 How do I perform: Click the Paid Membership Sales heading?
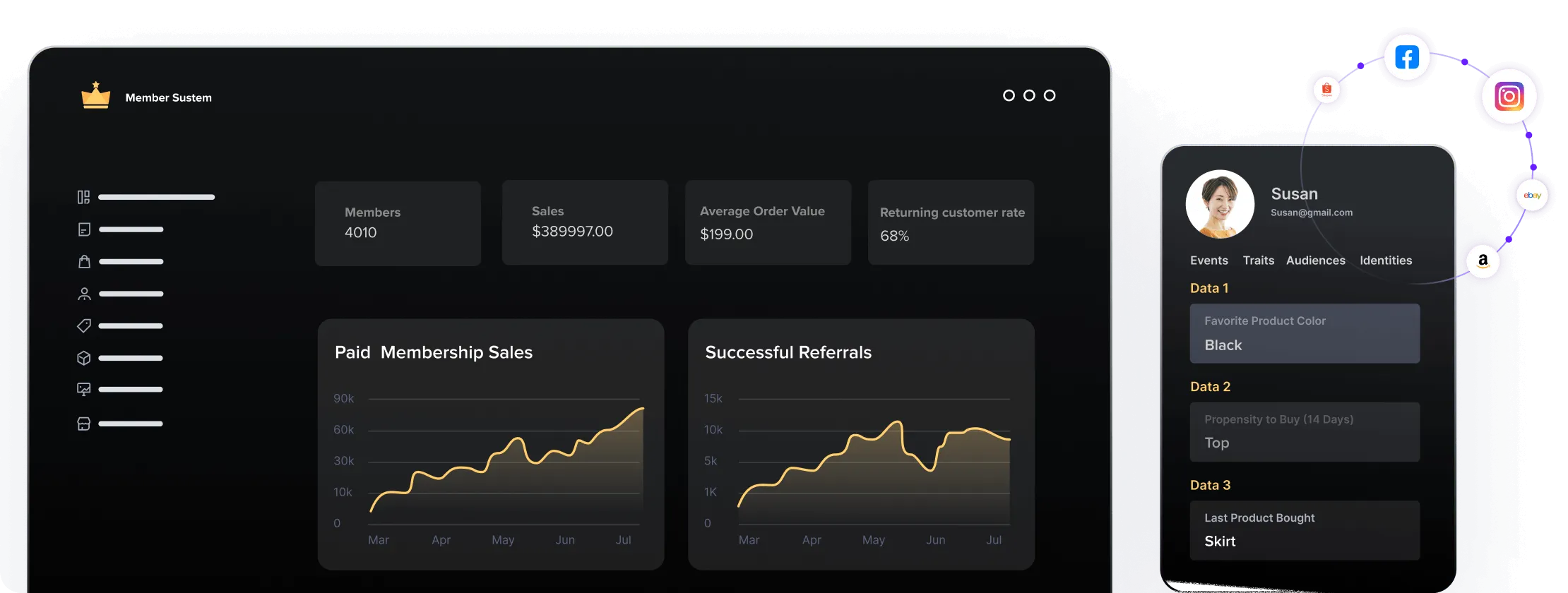pyautogui.click(x=434, y=352)
